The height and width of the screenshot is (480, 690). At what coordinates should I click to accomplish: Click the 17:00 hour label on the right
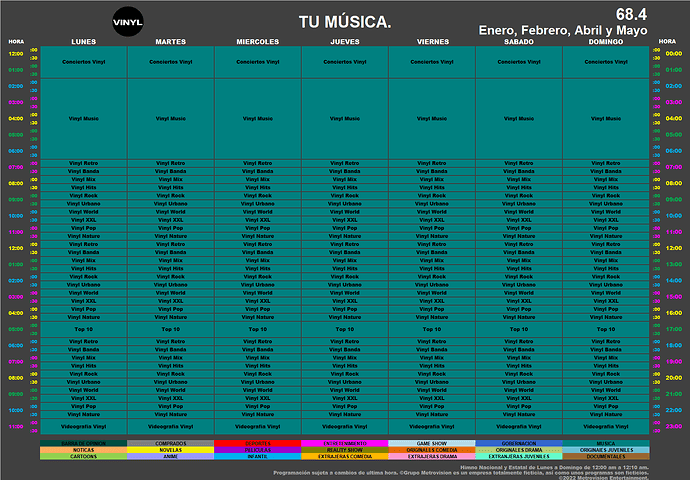point(673,329)
